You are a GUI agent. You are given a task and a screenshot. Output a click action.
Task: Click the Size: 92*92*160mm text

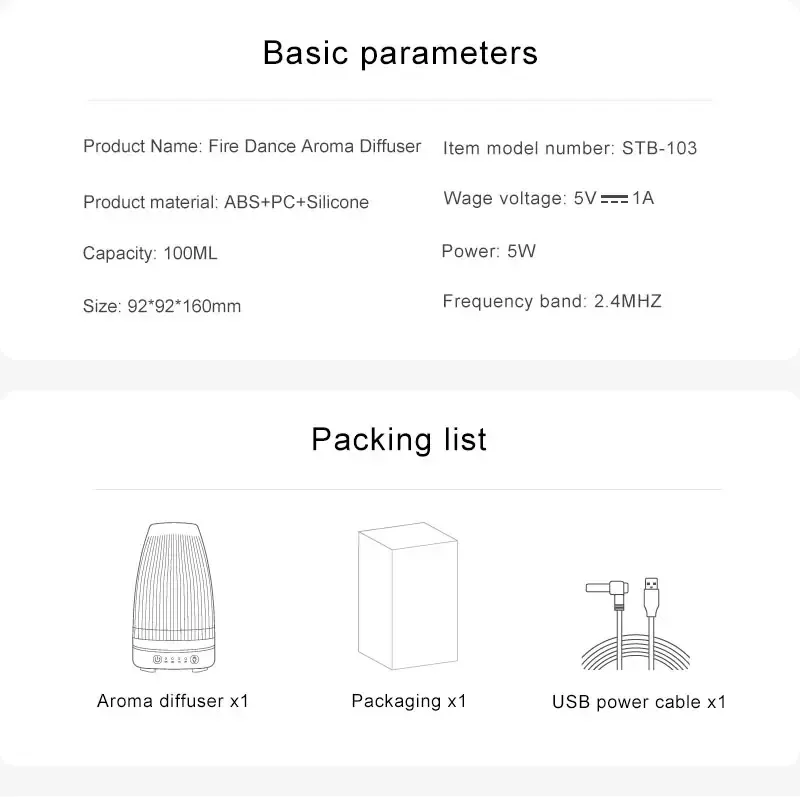click(162, 306)
